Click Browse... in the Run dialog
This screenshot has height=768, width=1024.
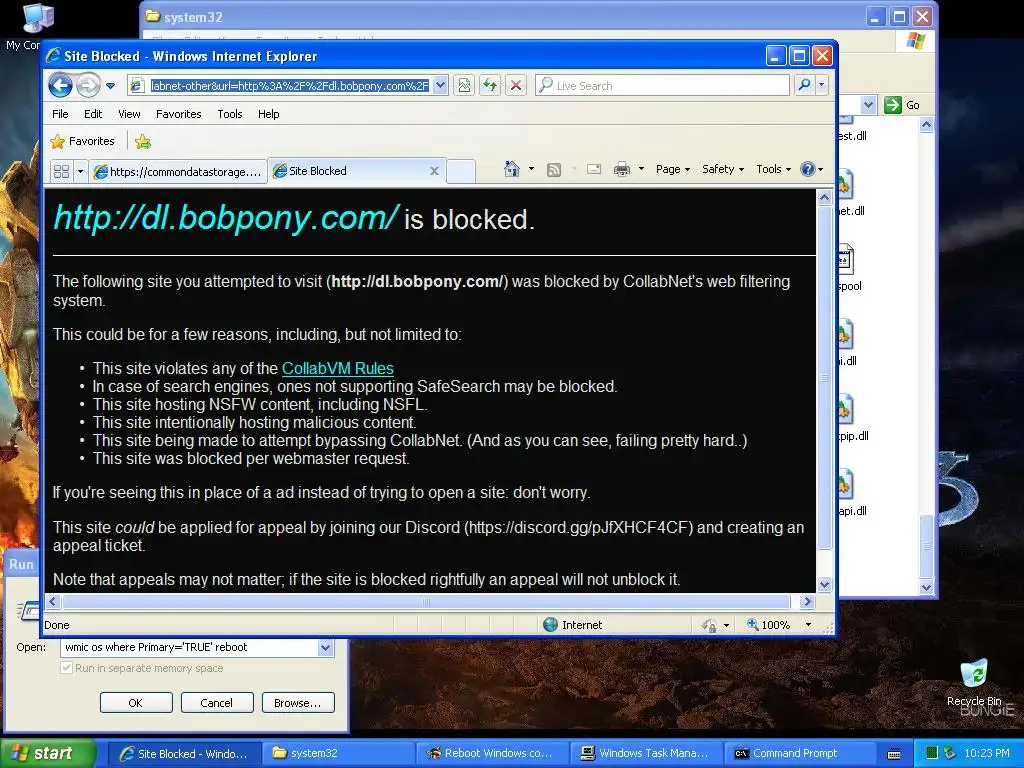(x=298, y=703)
